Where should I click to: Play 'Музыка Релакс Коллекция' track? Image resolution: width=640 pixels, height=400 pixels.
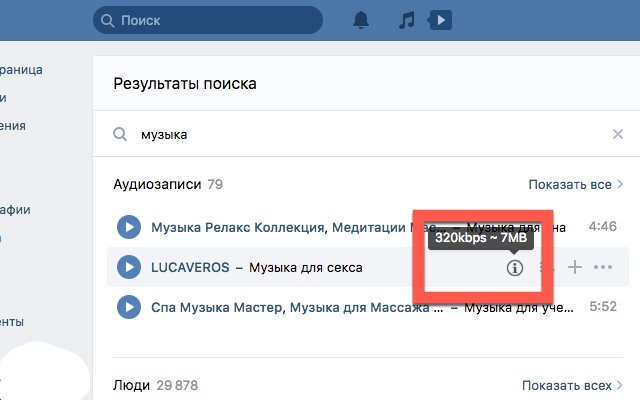(129, 227)
